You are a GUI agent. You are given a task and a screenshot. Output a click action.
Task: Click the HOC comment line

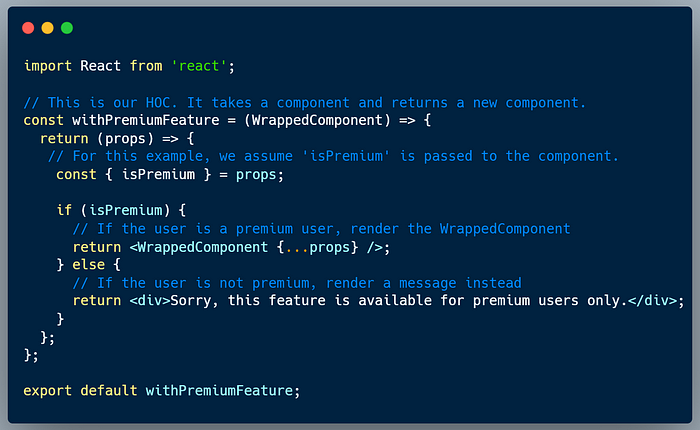(x=304, y=103)
